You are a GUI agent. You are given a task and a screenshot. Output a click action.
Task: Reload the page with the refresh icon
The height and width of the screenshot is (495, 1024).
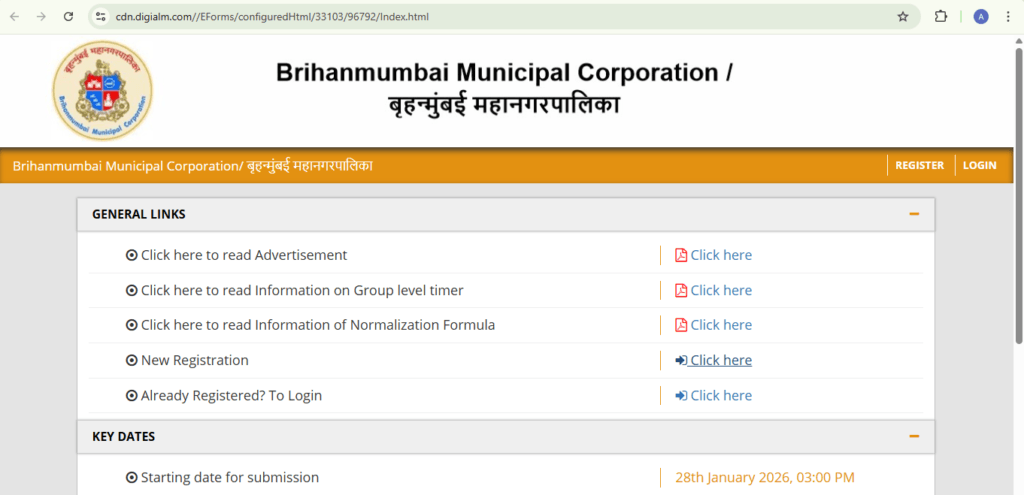tap(68, 17)
